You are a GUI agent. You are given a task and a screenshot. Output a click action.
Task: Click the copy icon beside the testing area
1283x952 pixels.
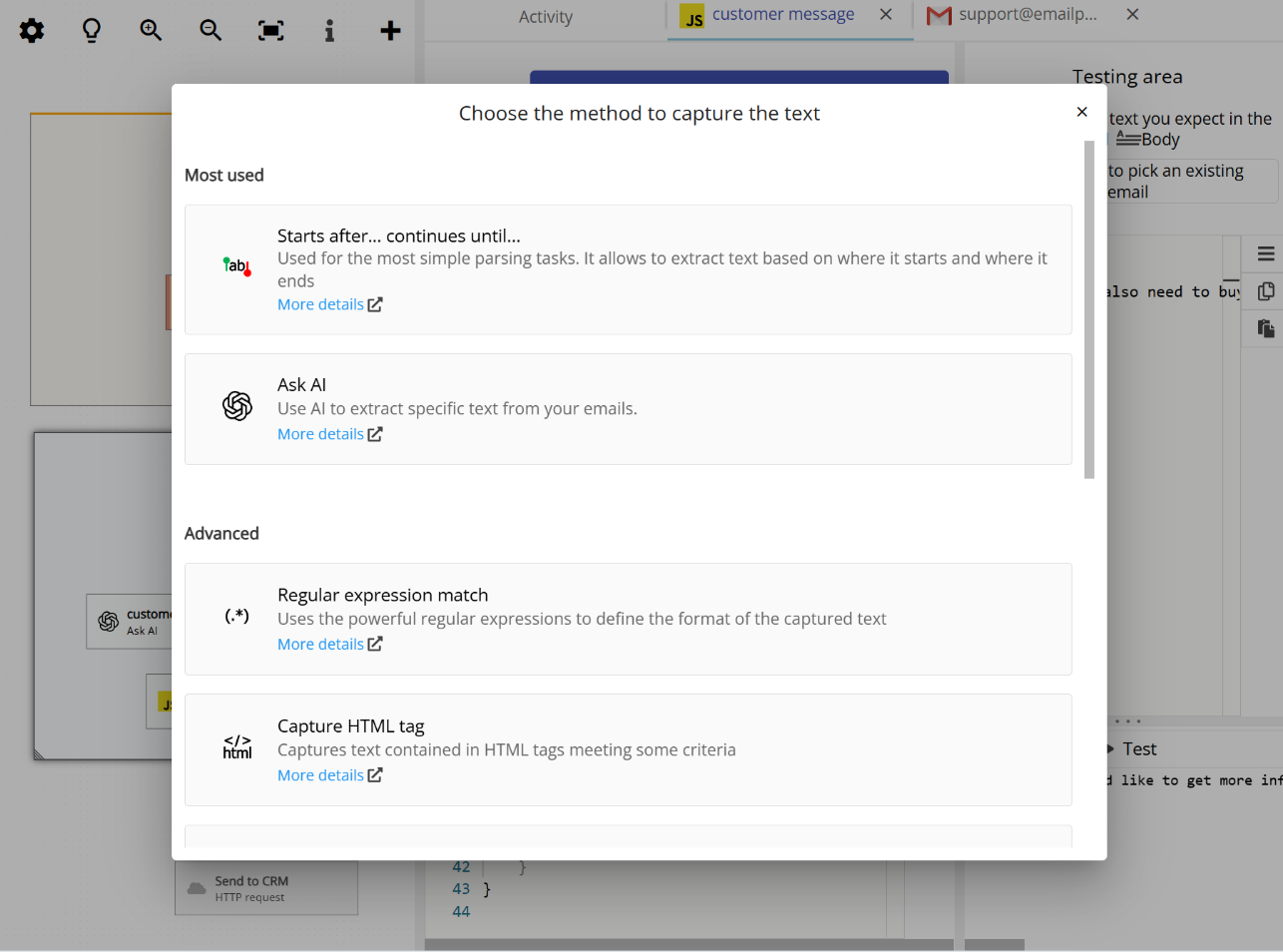point(1265,290)
